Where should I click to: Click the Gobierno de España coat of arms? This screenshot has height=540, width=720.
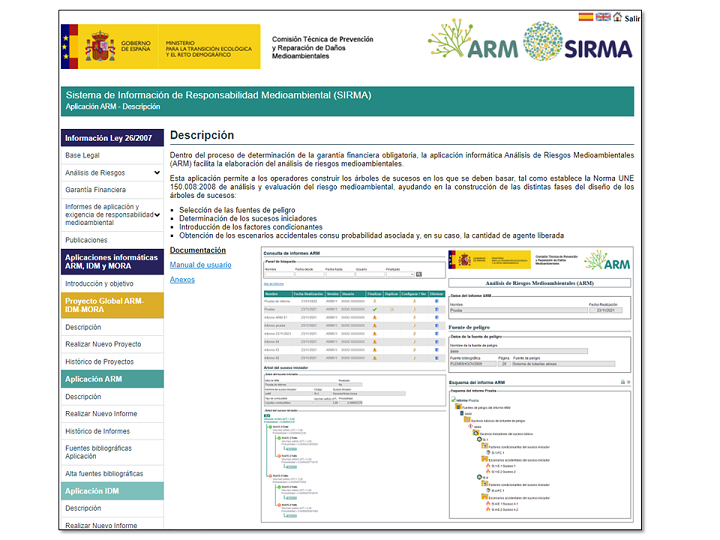click(x=100, y=47)
